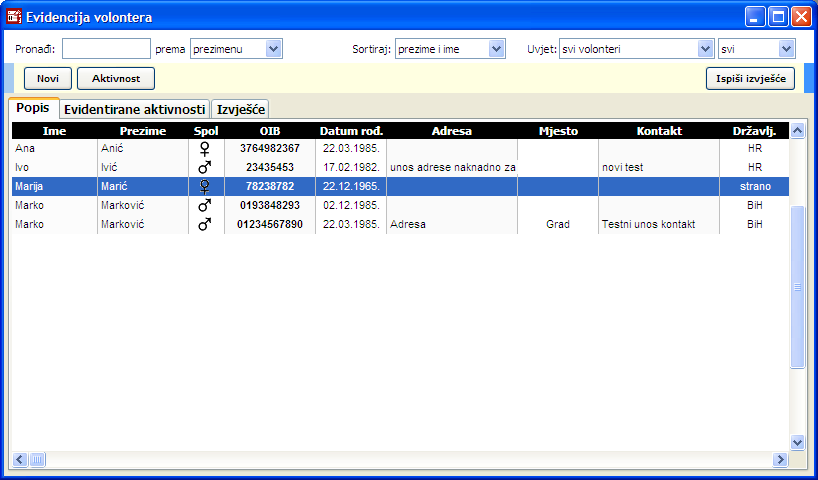
Task: Expand the second 'svi' filter dropdown
Action: [x=786, y=48]
